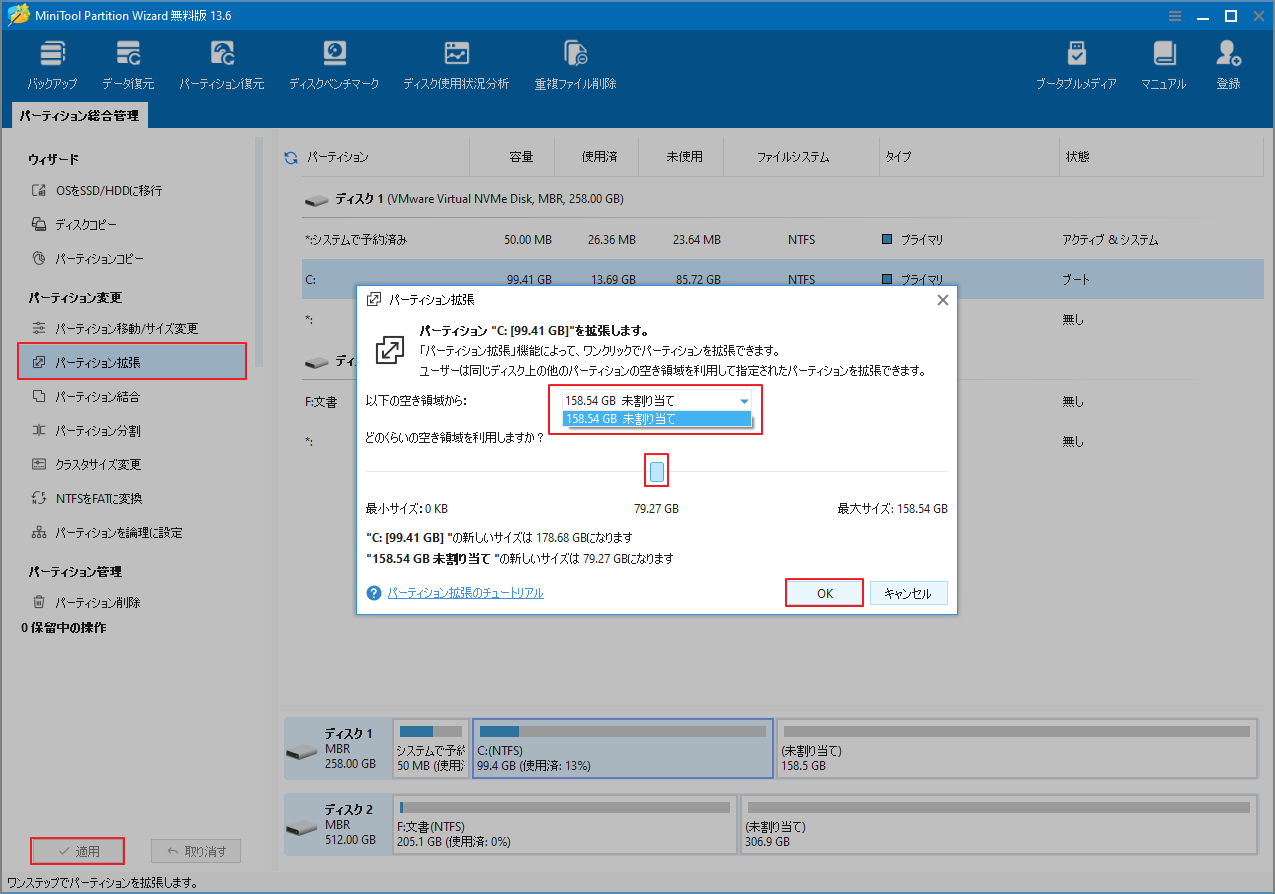This screenshot has width=1275, height=894.
Task: Click the 適用 apply button
Action: [x=78, y=851]
